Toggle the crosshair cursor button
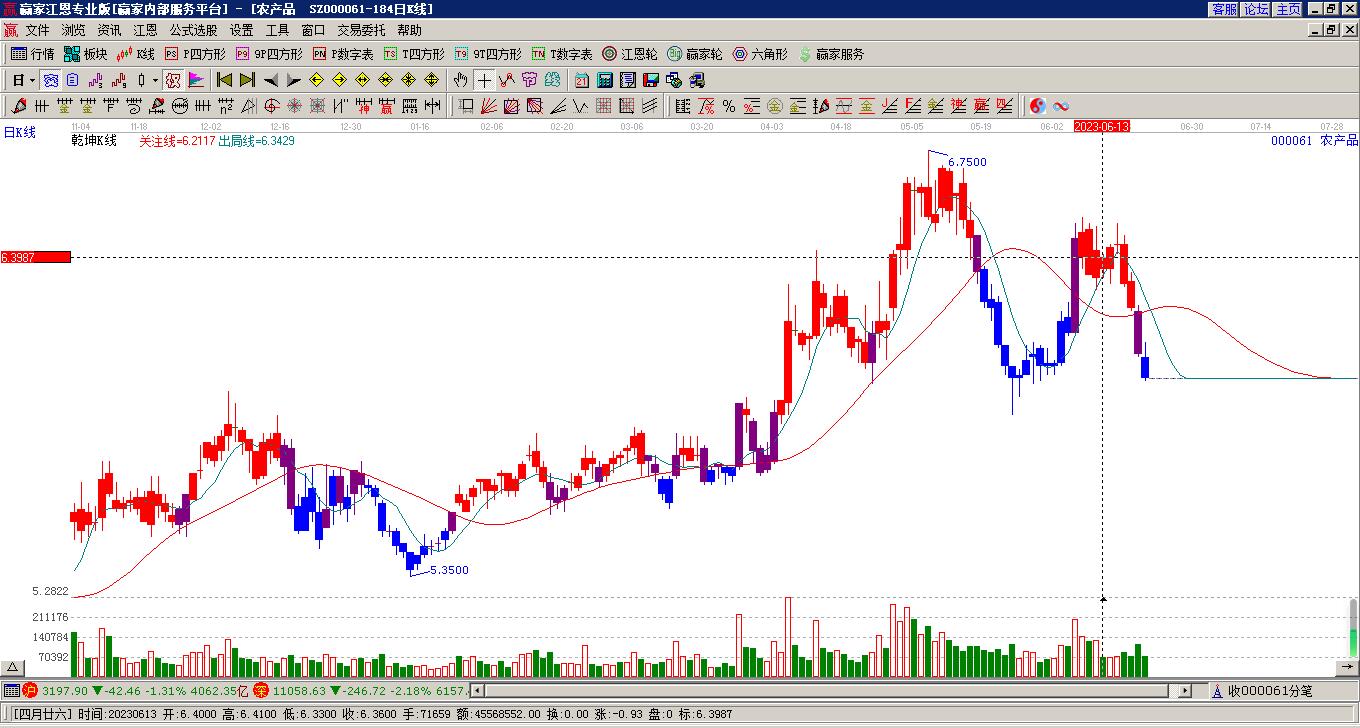Screen dimensions: 1360x728 484,80
